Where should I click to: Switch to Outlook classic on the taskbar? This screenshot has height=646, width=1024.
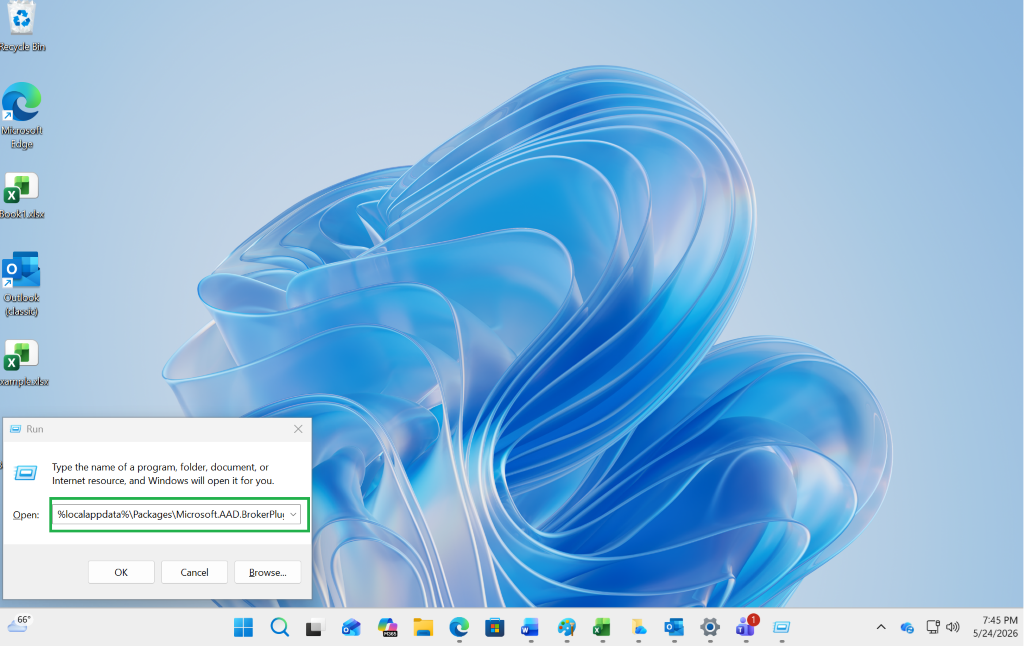674,628
